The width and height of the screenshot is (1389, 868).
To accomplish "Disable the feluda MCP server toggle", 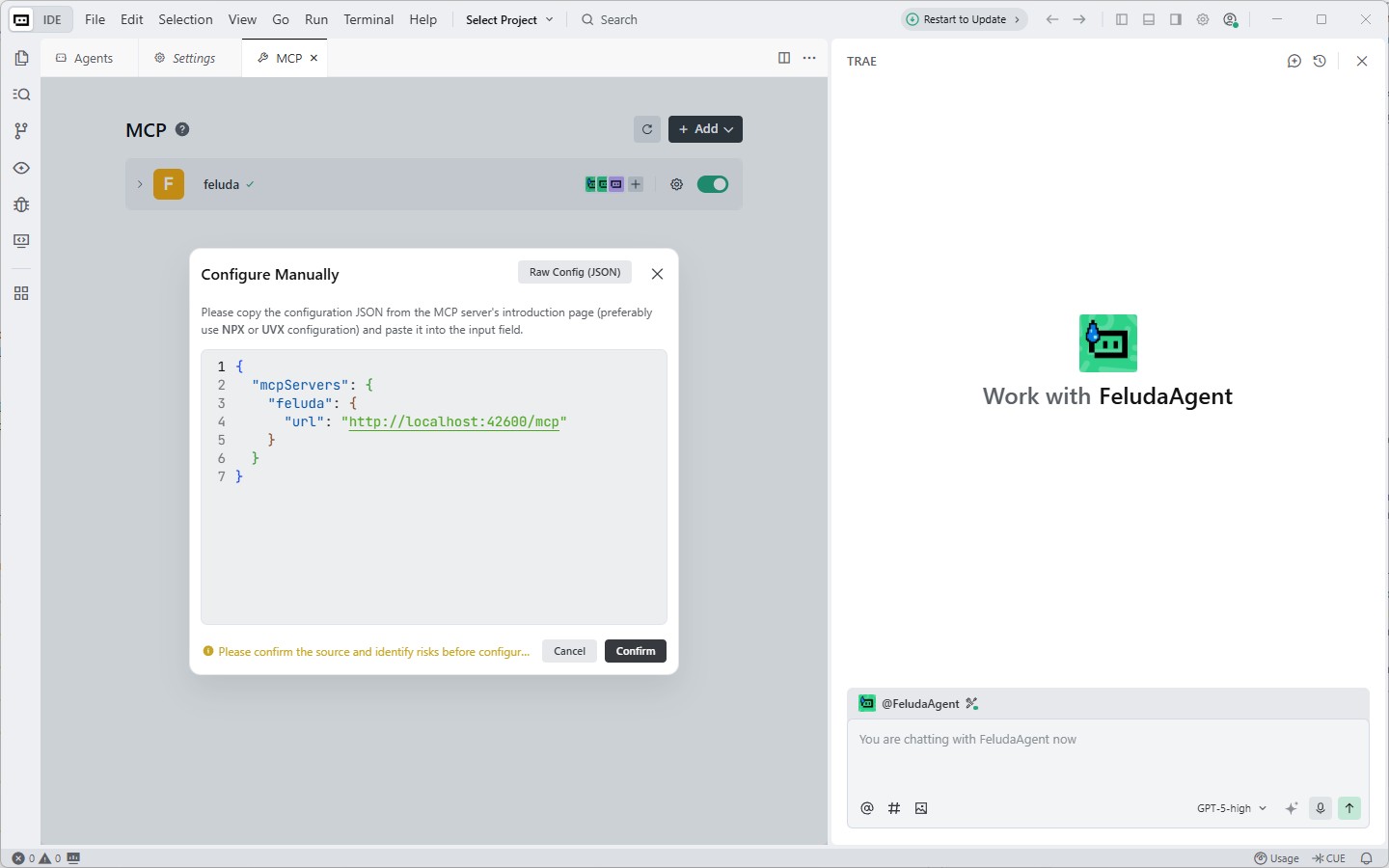I will [713, 184].
